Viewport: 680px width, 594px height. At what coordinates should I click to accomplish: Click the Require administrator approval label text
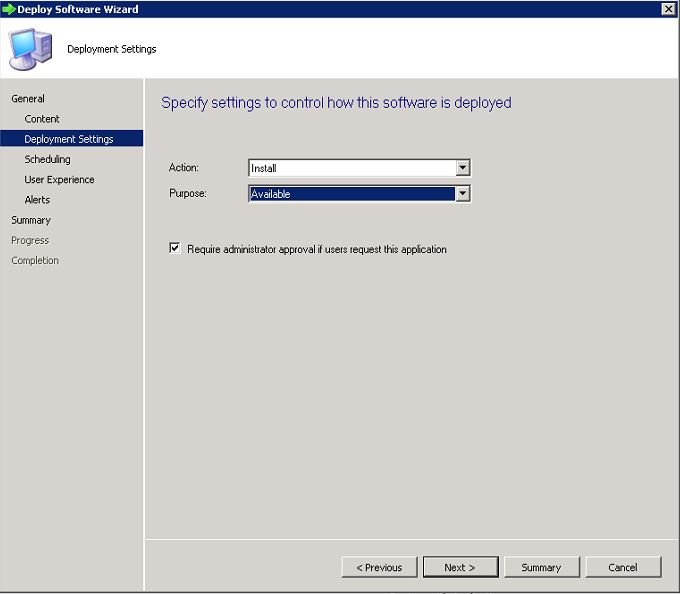click(x=317, y=249)
